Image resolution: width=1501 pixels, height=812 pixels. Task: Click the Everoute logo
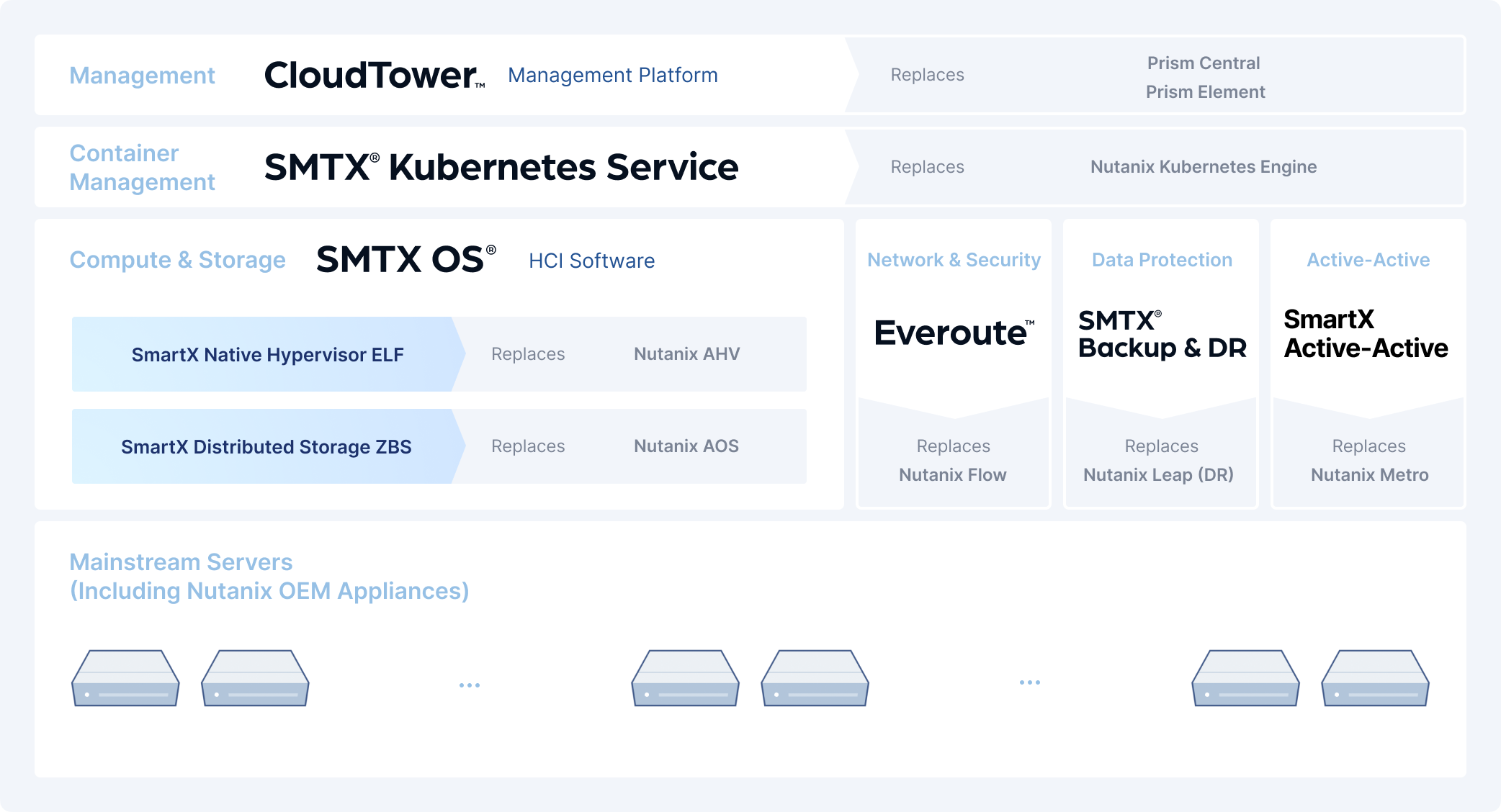(954, 333)
